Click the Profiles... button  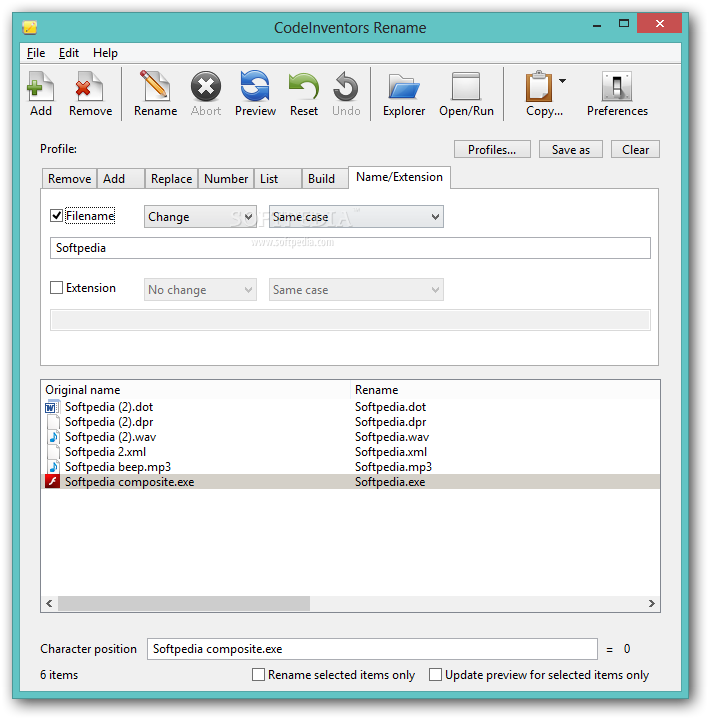click(x=492, y=149)
